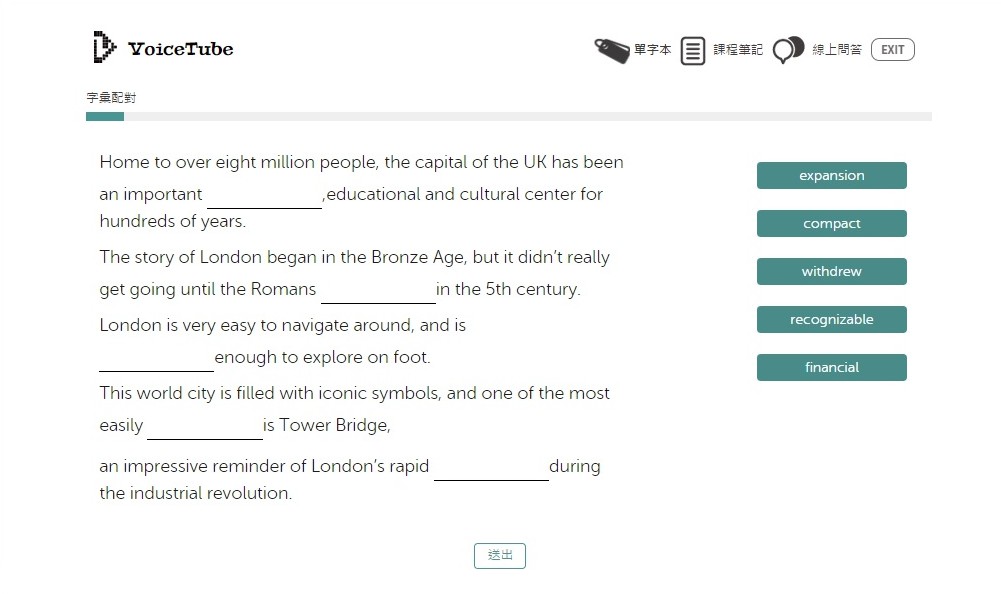
Task: Select the "compact" word tile
Action: (x=831, y=224)
